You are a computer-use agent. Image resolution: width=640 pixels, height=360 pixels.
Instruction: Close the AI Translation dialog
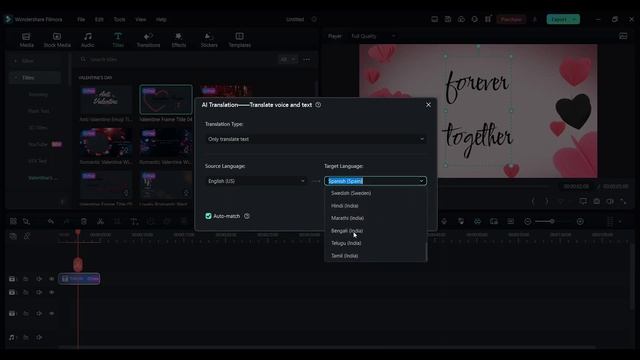428,105
